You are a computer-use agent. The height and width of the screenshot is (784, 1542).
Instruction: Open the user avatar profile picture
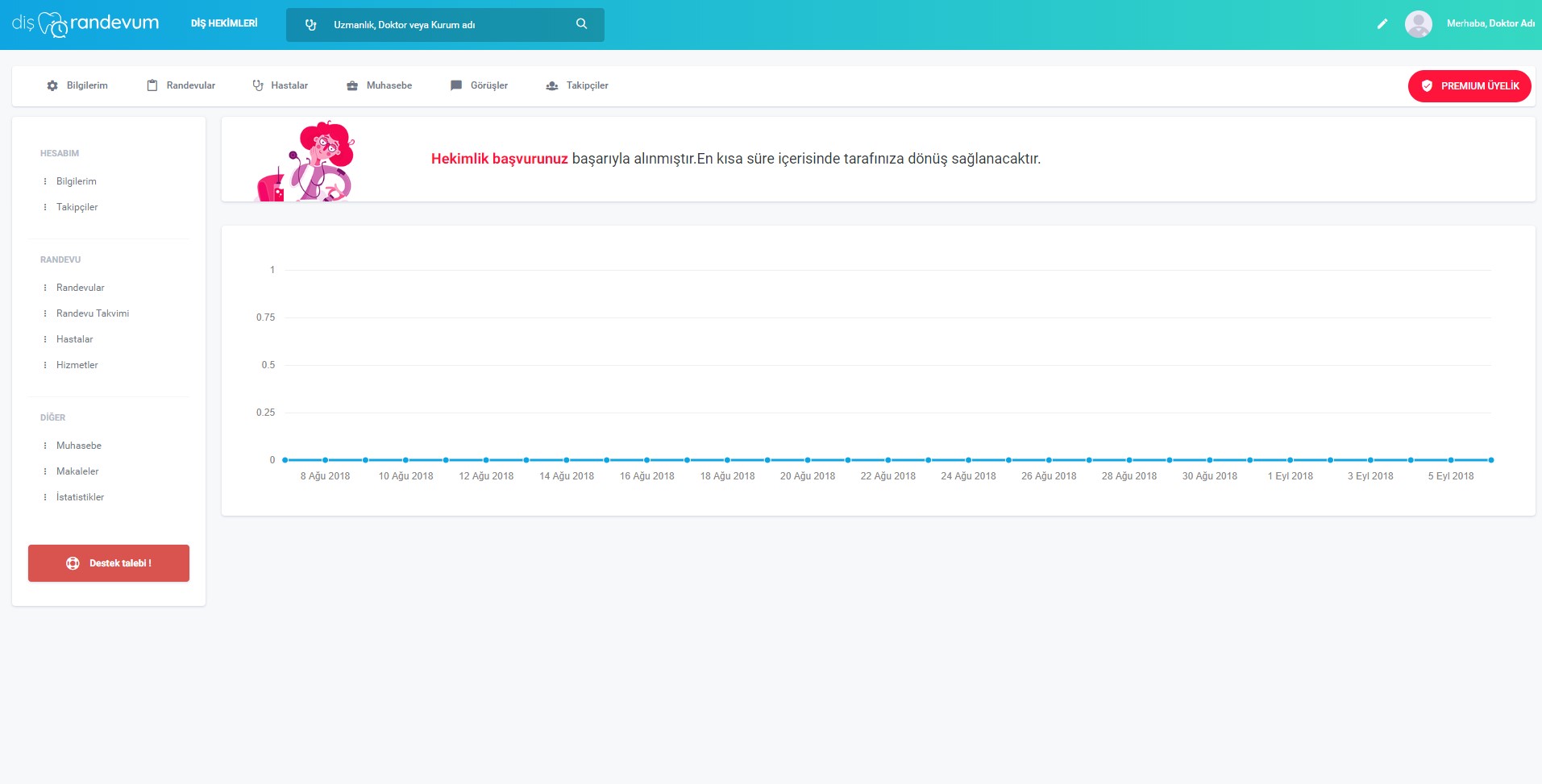(x=1418, y=24)
